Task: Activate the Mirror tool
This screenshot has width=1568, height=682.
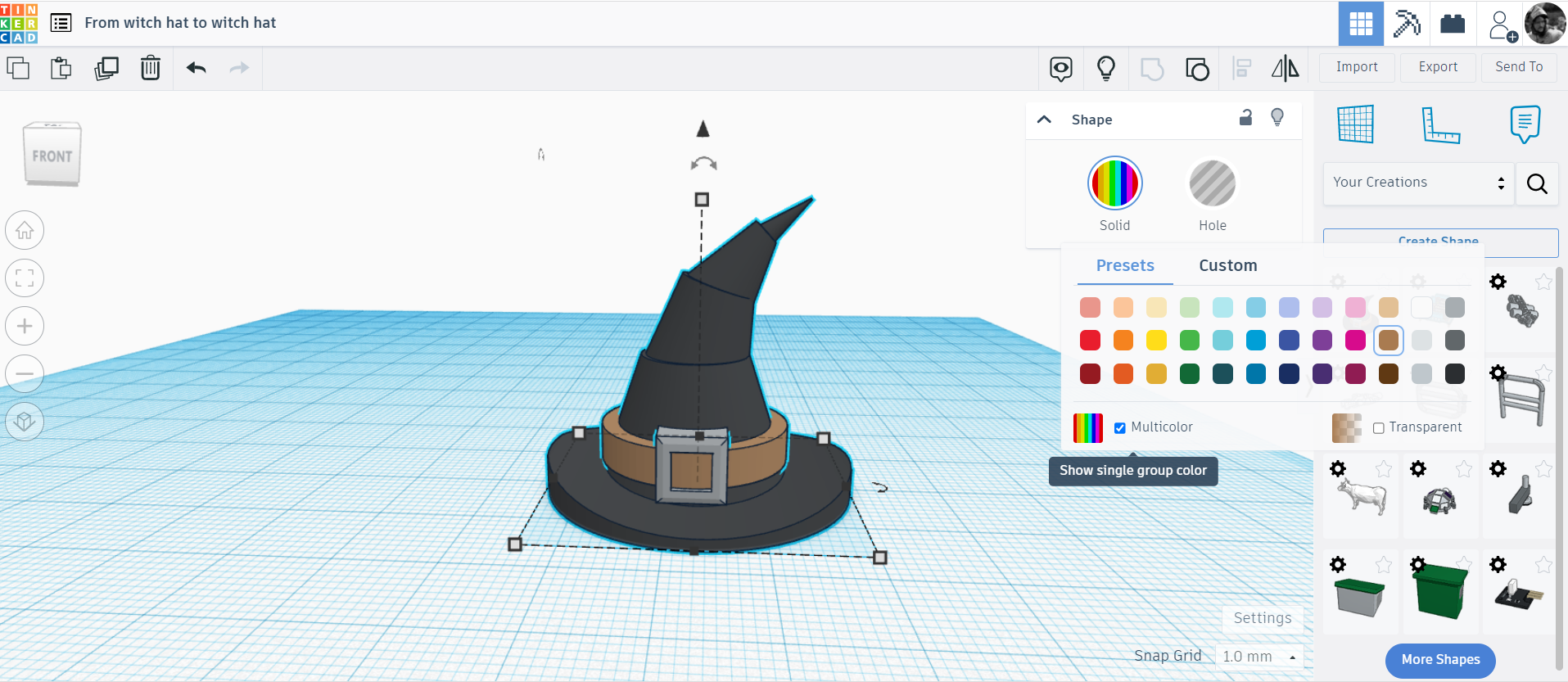Action: coord(1286,69)
